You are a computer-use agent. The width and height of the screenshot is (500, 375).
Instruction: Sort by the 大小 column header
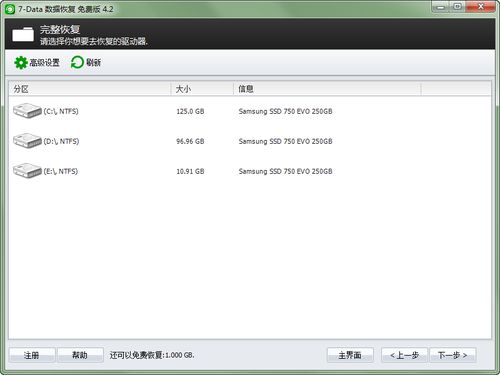pyautogui.click(x=202, y=89)
